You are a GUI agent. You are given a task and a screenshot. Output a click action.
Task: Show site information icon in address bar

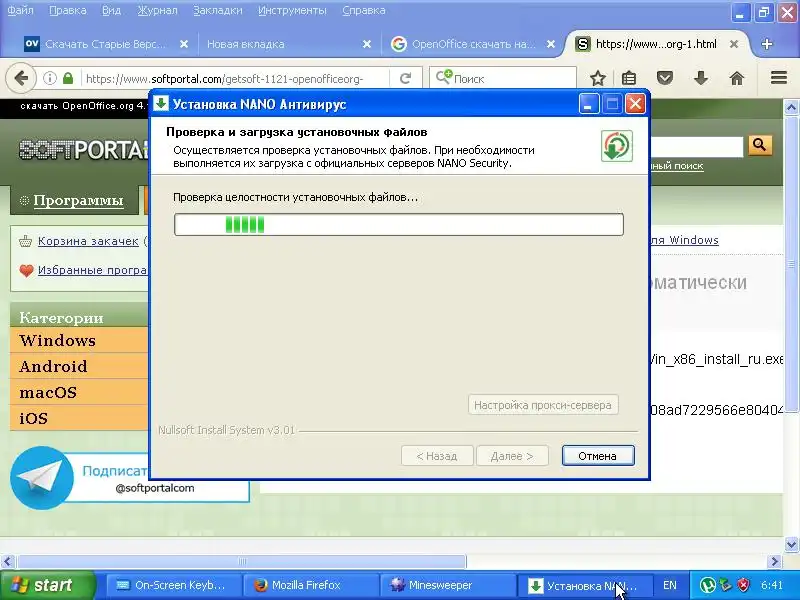pyautogui.click(x=49, y=79)
